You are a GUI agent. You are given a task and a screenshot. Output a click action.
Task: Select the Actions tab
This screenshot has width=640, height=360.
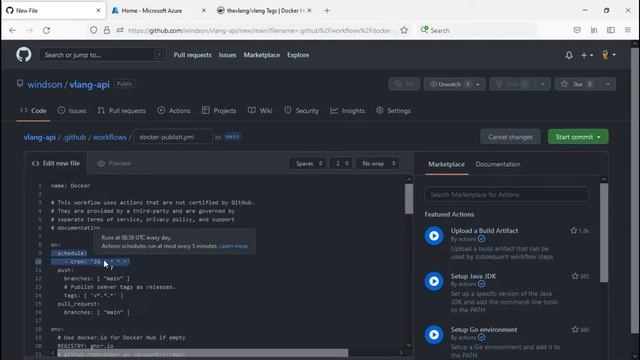pos(174,111)
